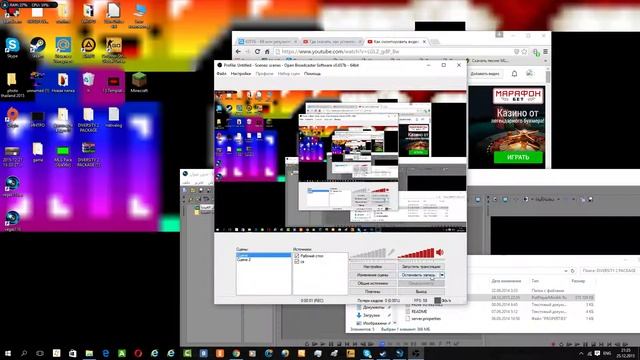Open Skype desktop shortcut

[x=12, y=48]
